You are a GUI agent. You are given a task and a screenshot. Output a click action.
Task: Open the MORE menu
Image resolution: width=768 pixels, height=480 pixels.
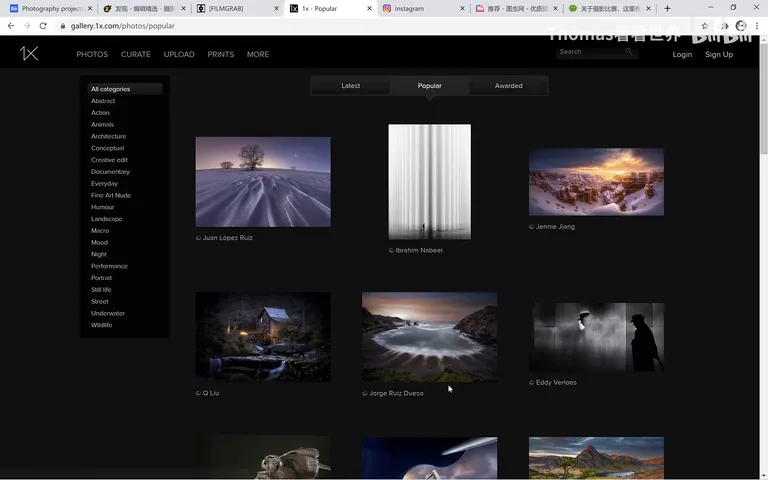click(x=258, y=54)
